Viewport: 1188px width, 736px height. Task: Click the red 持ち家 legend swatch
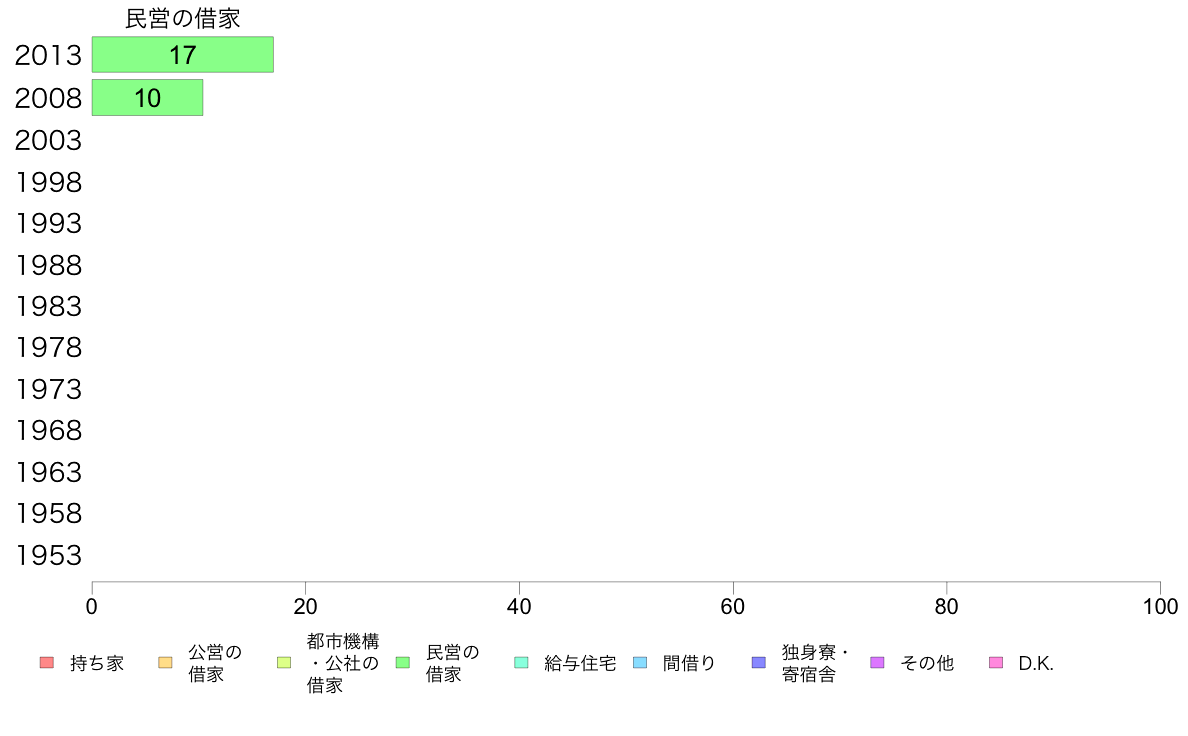(47, 662)
